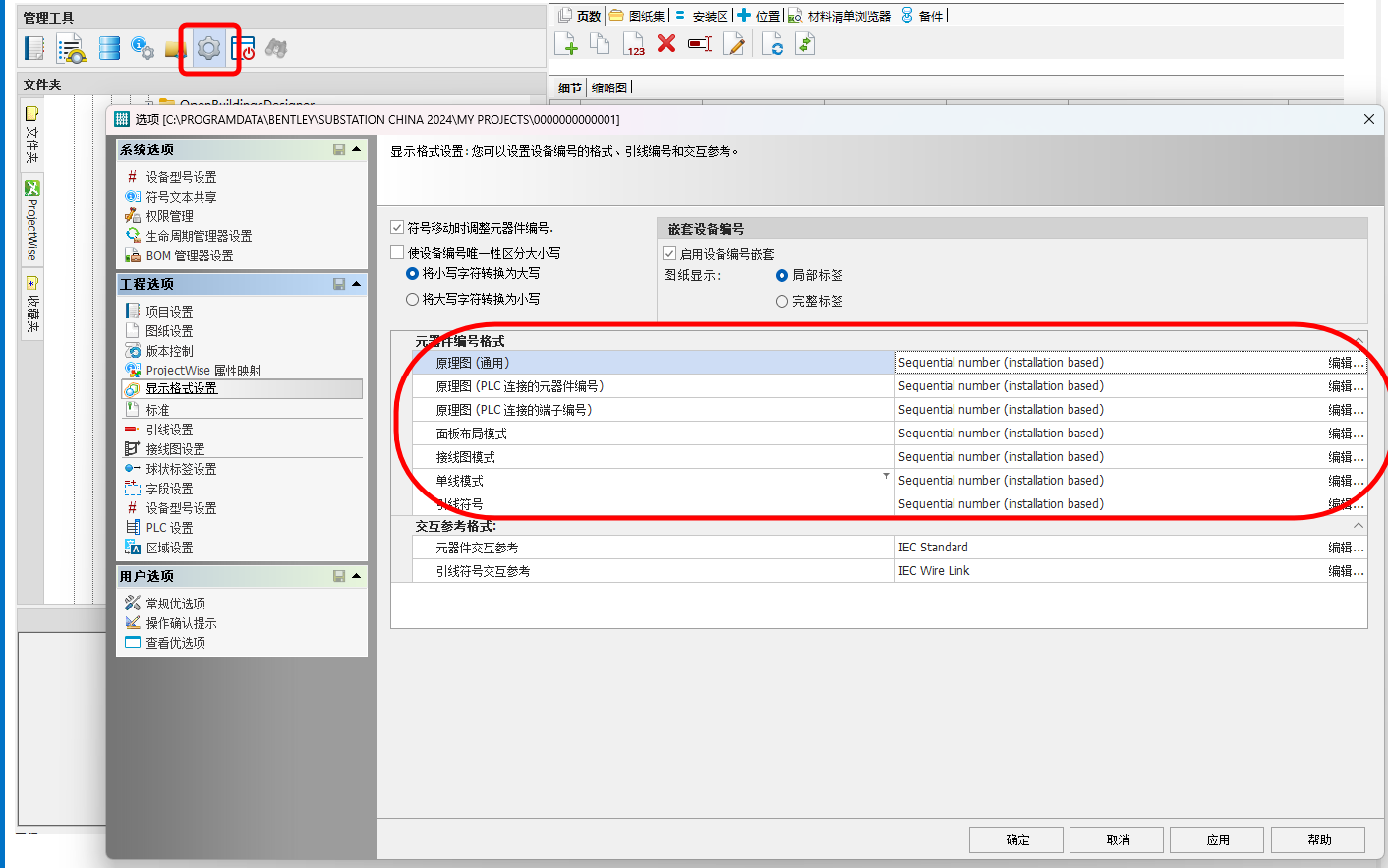
Task: Click 帮助 button
Action: 1318,839
